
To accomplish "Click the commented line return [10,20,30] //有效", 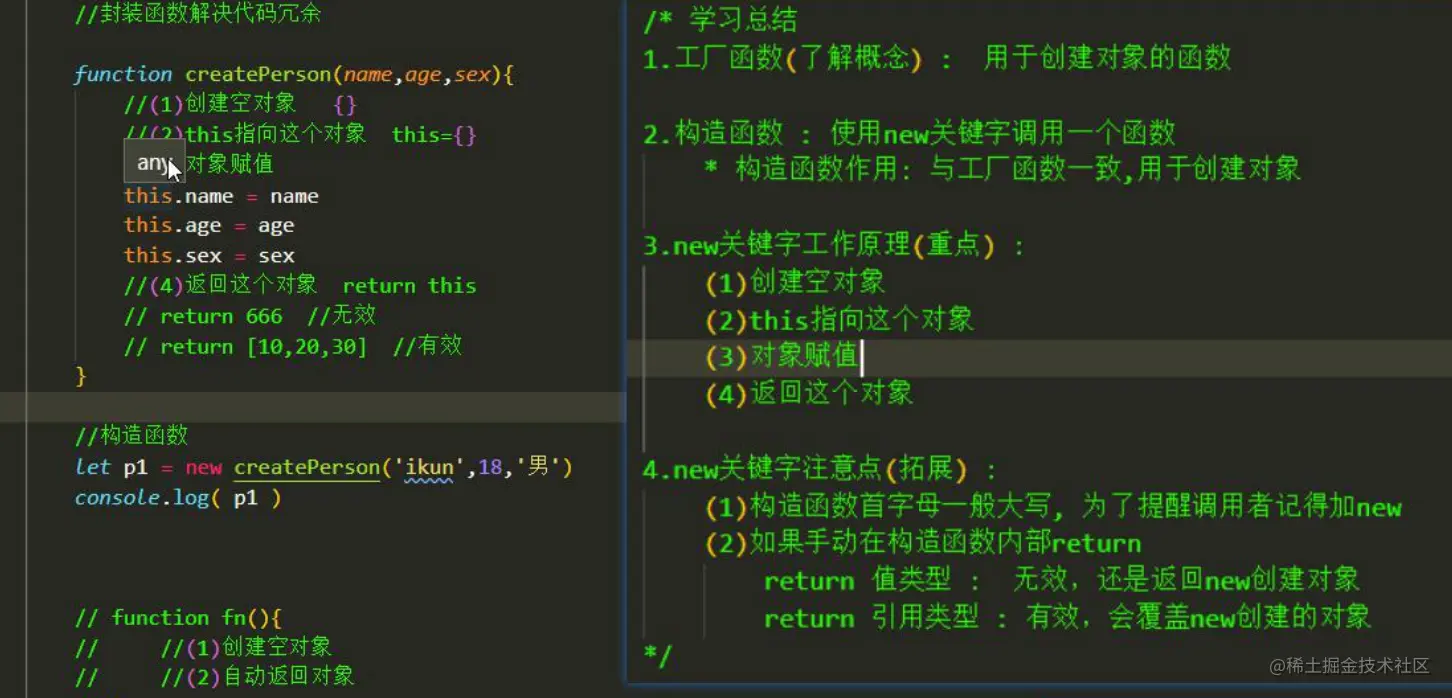I will pyautogui.click(x=293, y=346).
